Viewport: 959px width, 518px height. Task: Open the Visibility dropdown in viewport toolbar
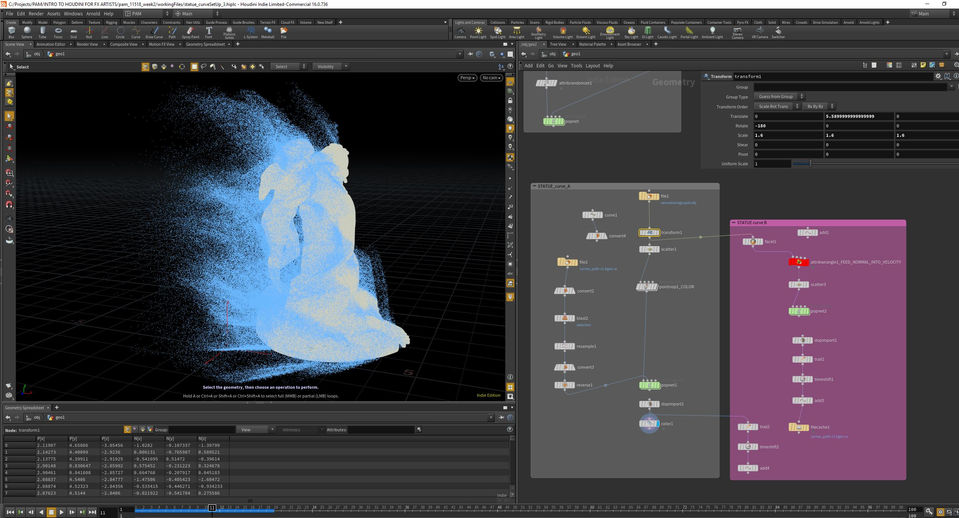point(331,67)
